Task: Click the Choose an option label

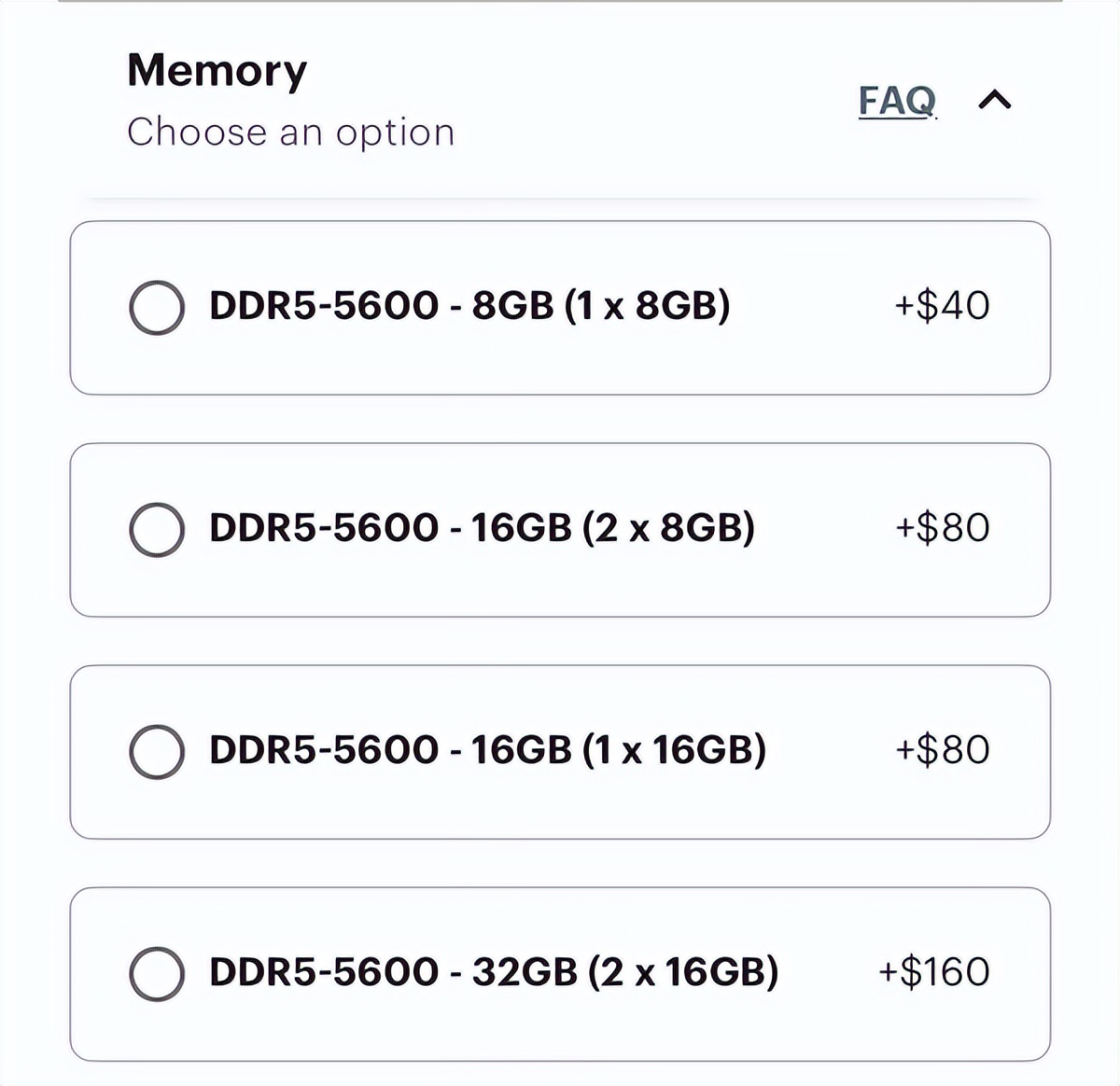Action: [x=290, y=132]
